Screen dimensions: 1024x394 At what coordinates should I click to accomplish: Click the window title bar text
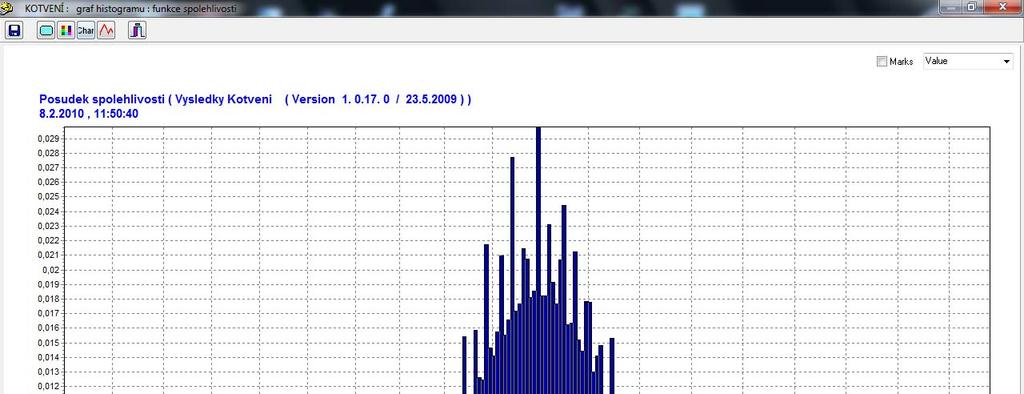(130, 8)
